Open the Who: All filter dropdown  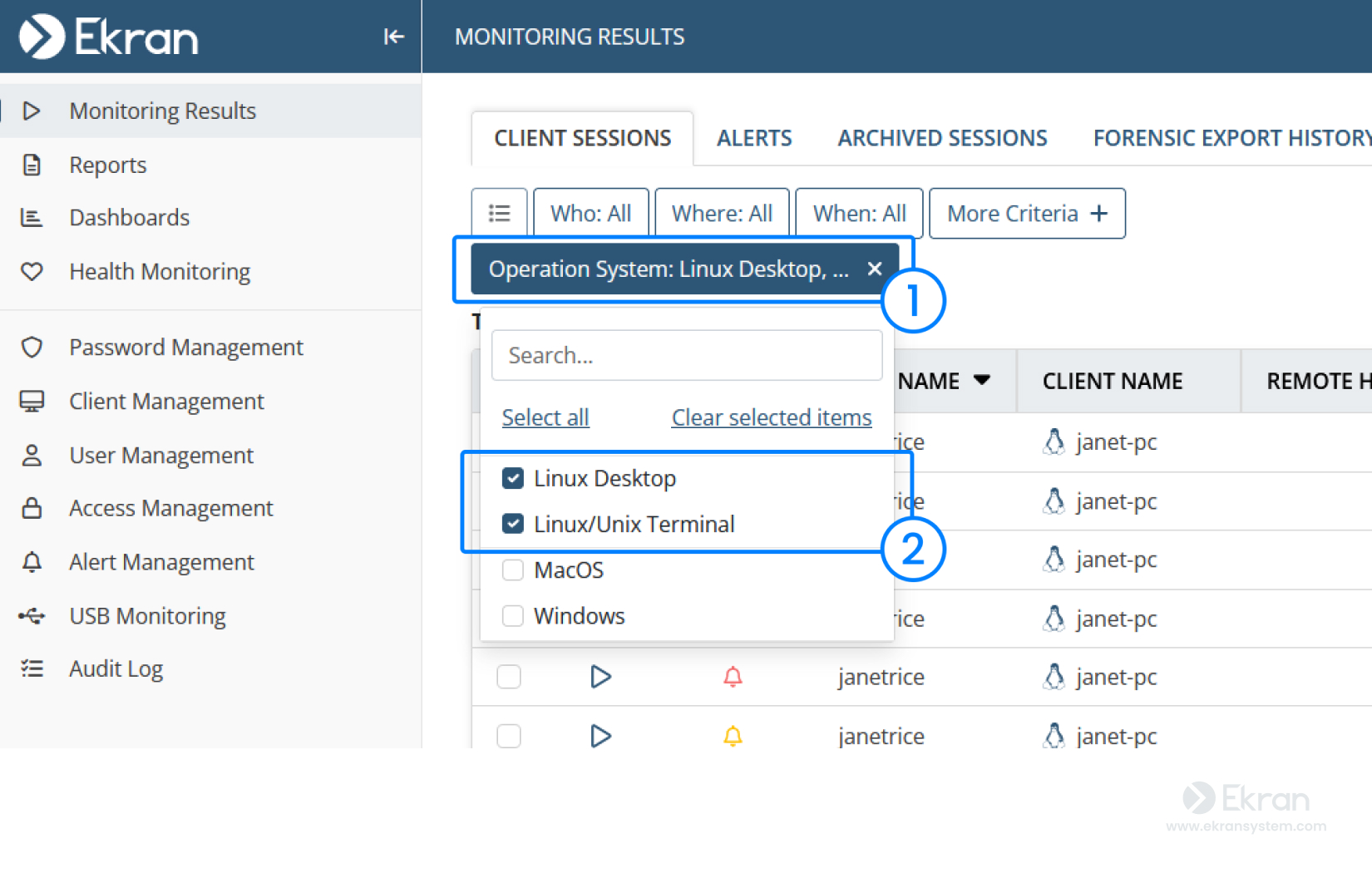click(x=590, y=214)
